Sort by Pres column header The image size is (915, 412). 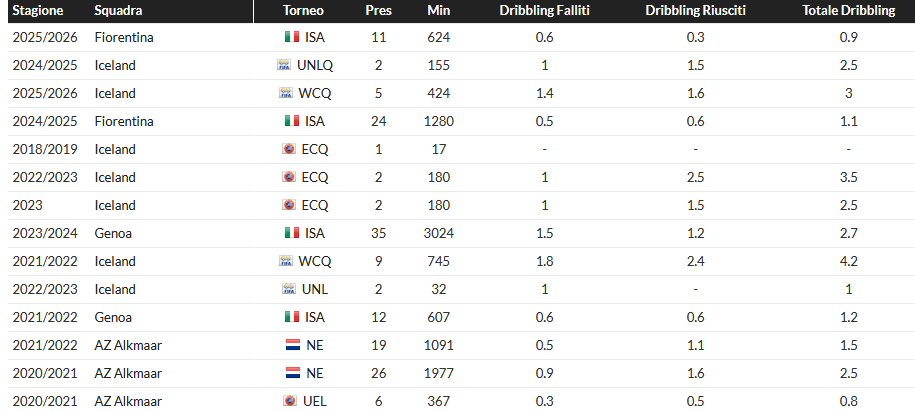[x=378, y=11]
